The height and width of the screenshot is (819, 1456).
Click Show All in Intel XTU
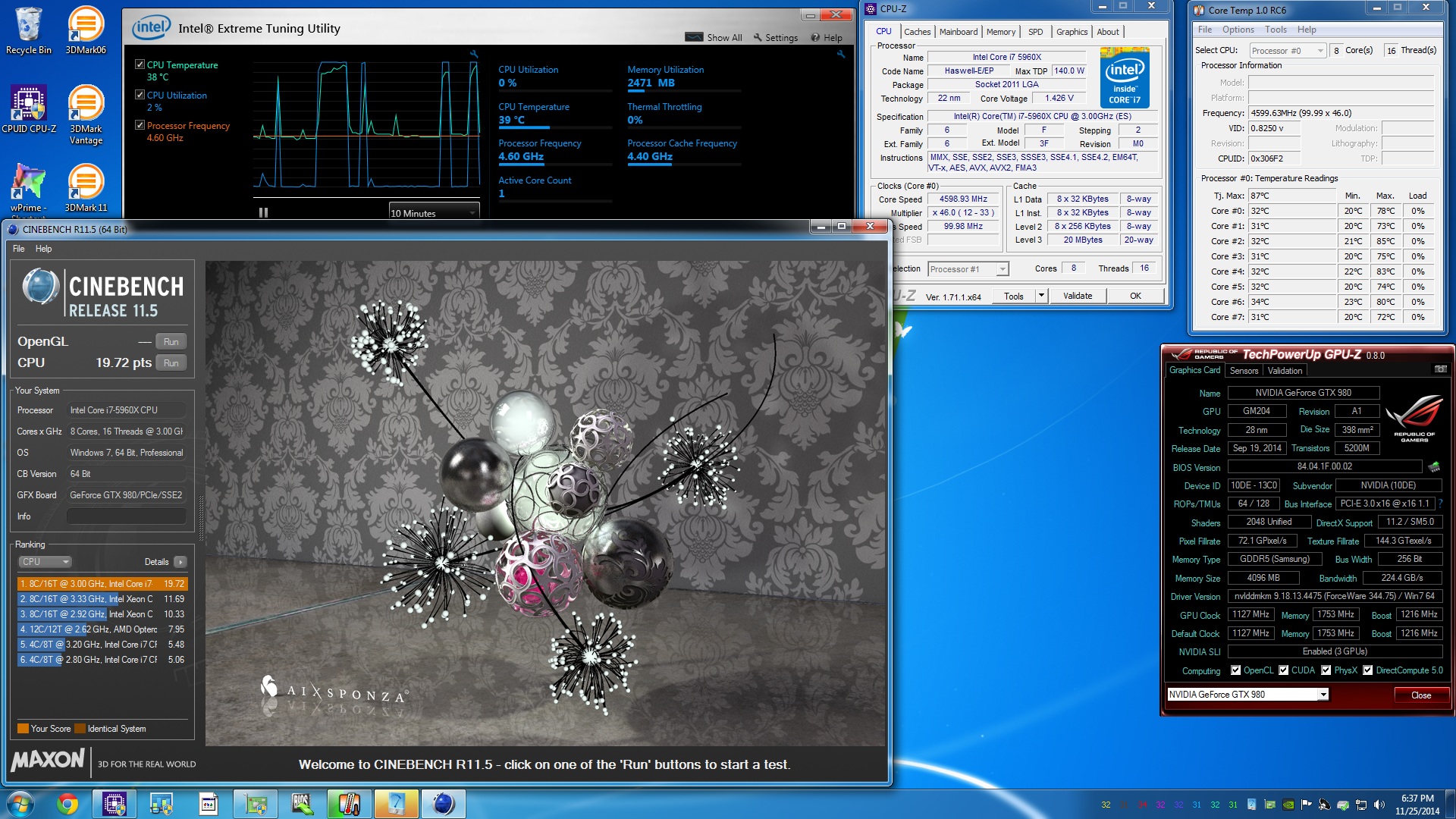714,37
